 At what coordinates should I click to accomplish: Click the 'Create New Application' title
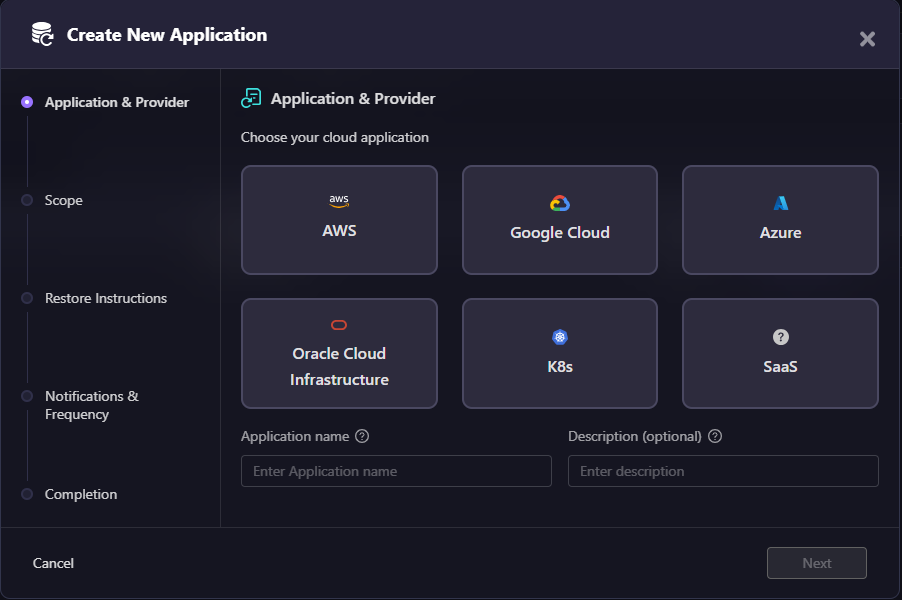(167, 35)
